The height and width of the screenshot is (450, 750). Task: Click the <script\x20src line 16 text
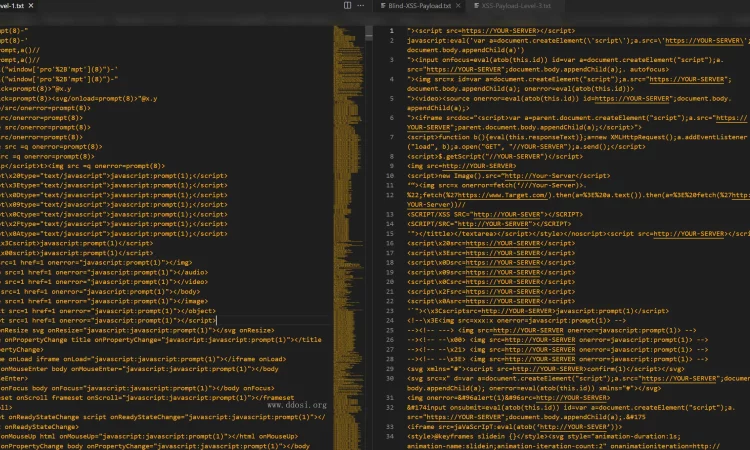(491, 243)
